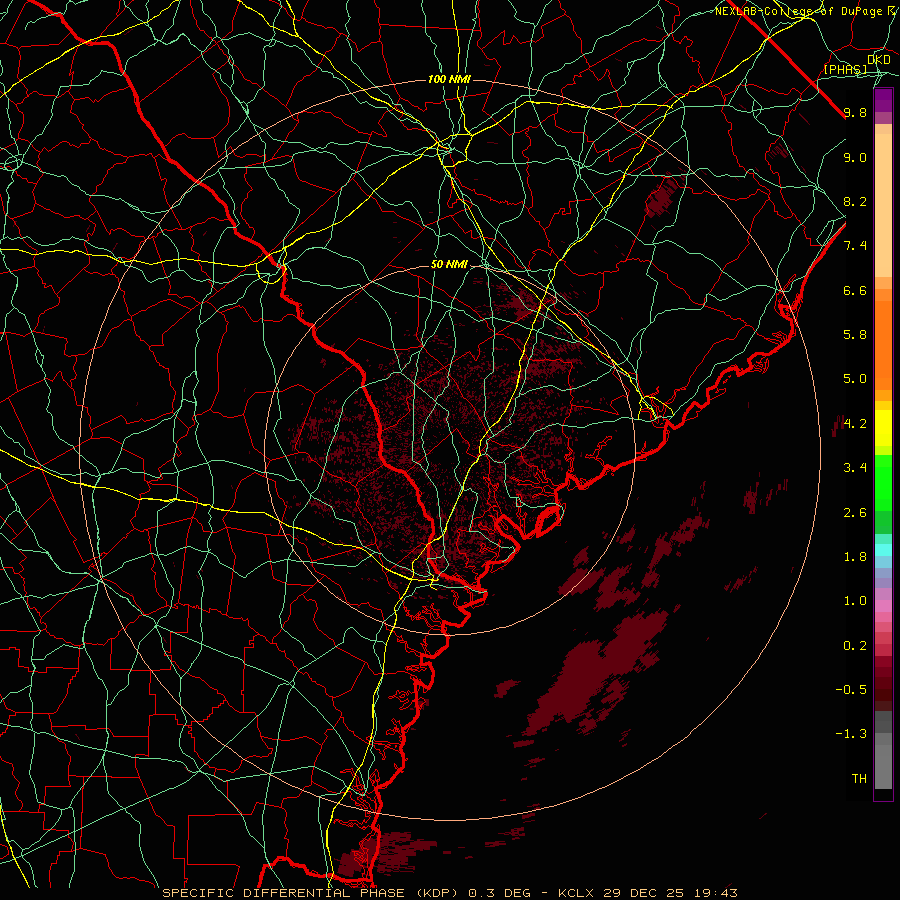Screen dimensions: 900x900
Task: Pick the 5.8 color scale label
Action: (x=855, y=335)
